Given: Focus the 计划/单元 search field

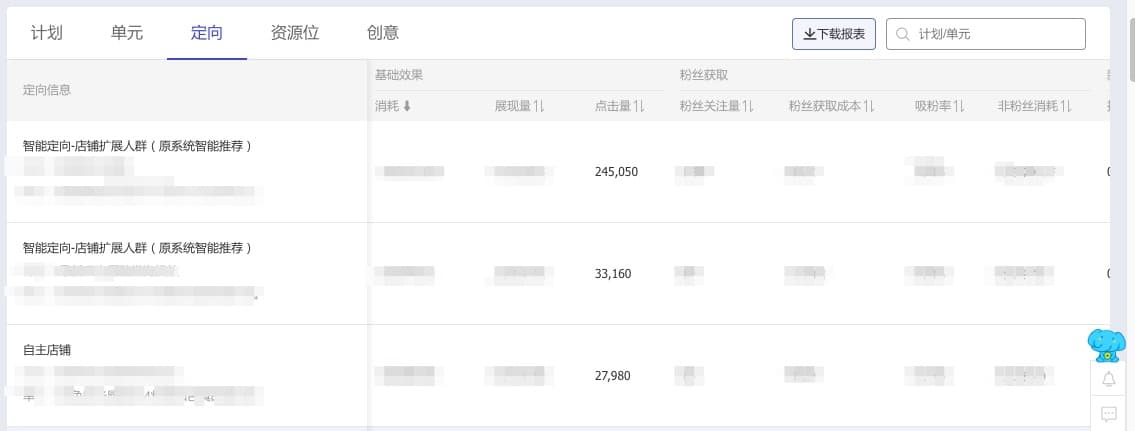Looking at the screenshot, I should click(986, 34).
